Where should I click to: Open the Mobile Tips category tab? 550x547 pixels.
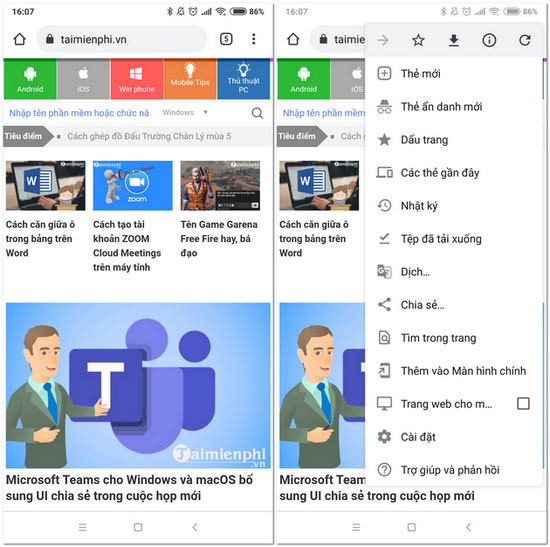coord(190,79)
